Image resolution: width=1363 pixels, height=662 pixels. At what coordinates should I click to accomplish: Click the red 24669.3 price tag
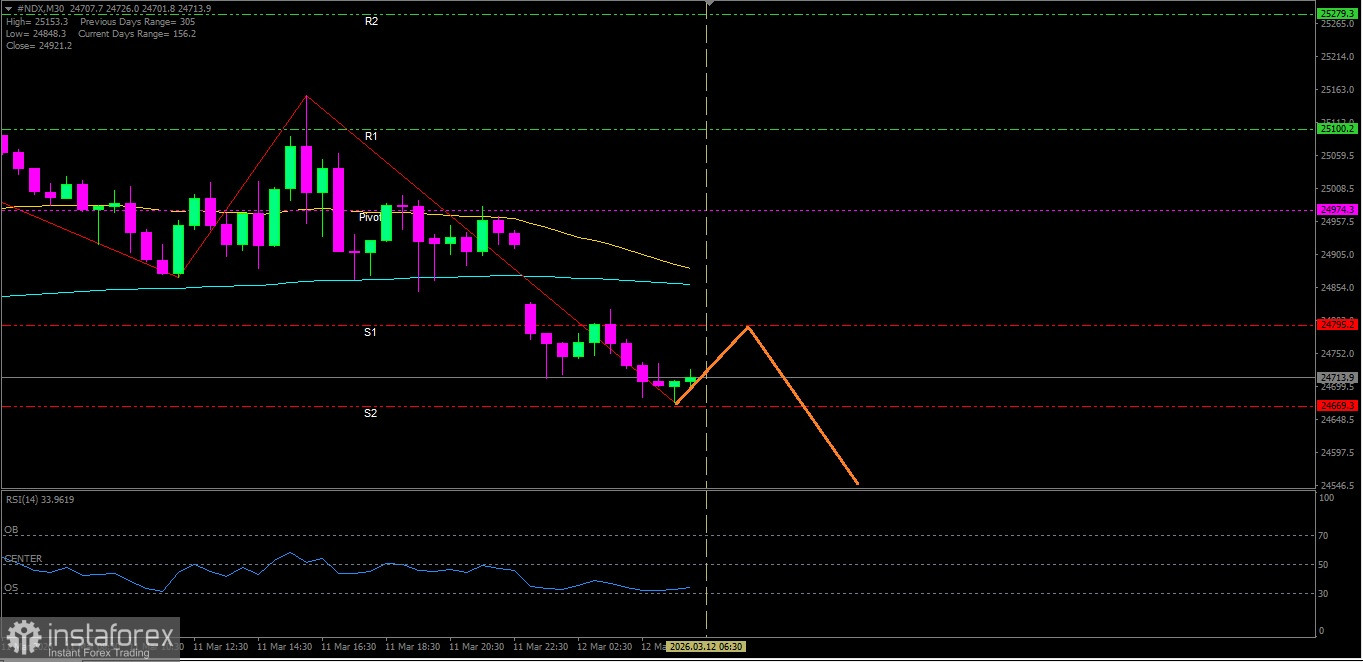point(1338,405)
